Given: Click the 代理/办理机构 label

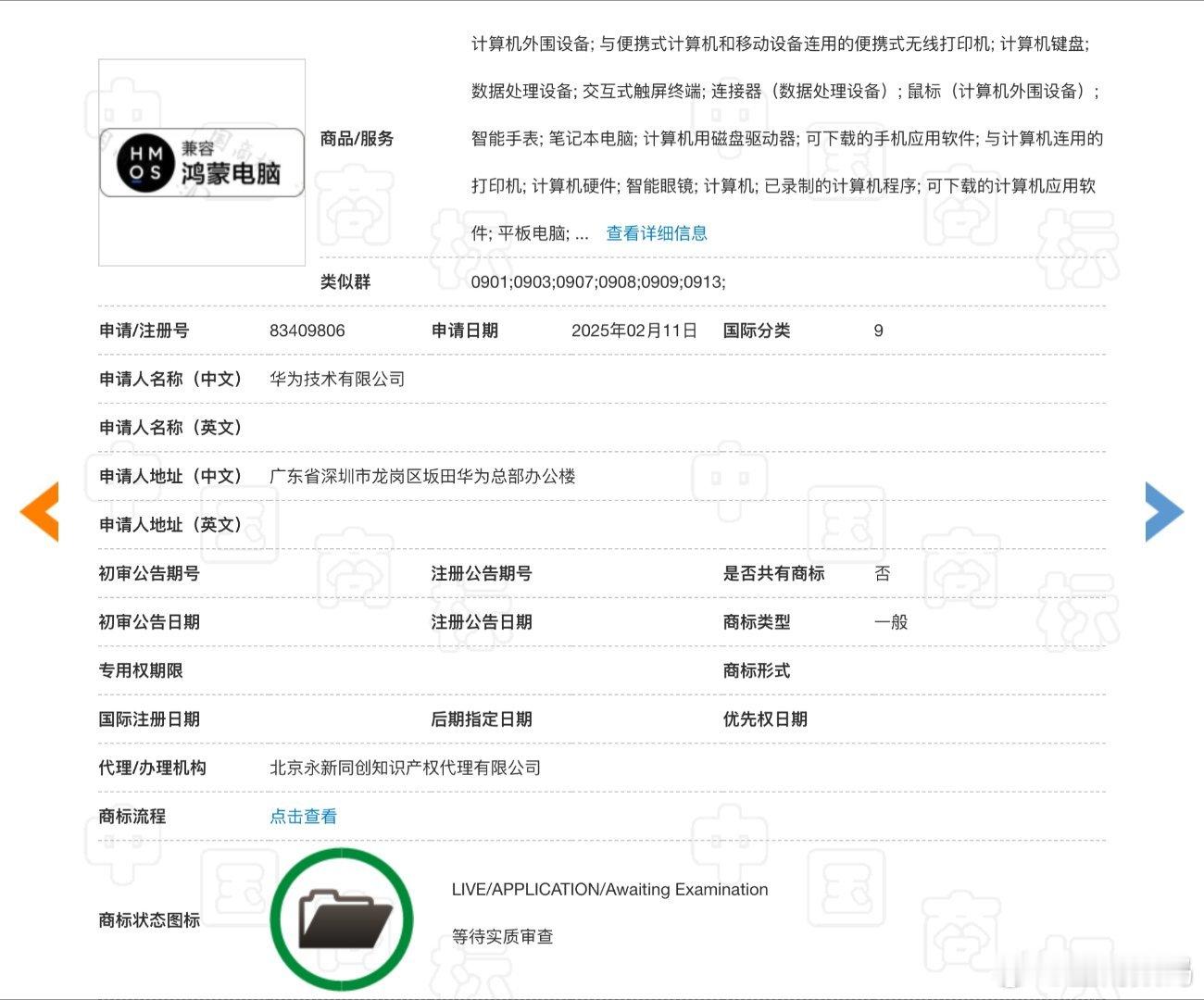Looking at the screenshot, I should [153, 768].
